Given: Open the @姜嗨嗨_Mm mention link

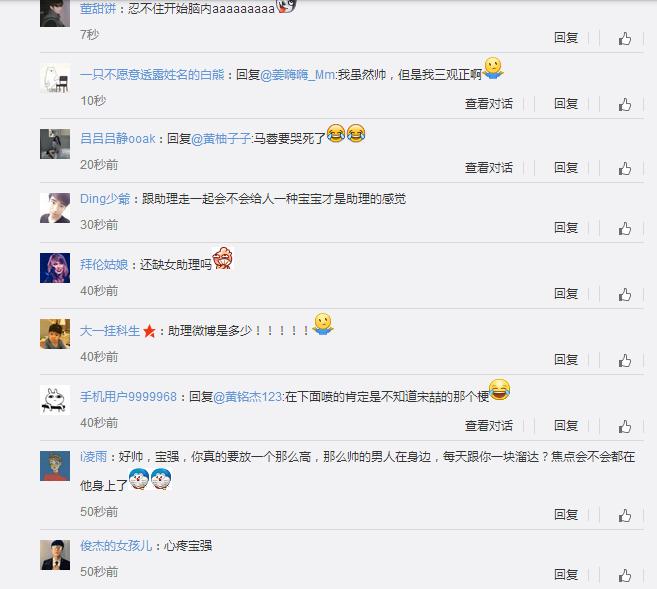Looking at the screenshot, I should pos(297,75).
